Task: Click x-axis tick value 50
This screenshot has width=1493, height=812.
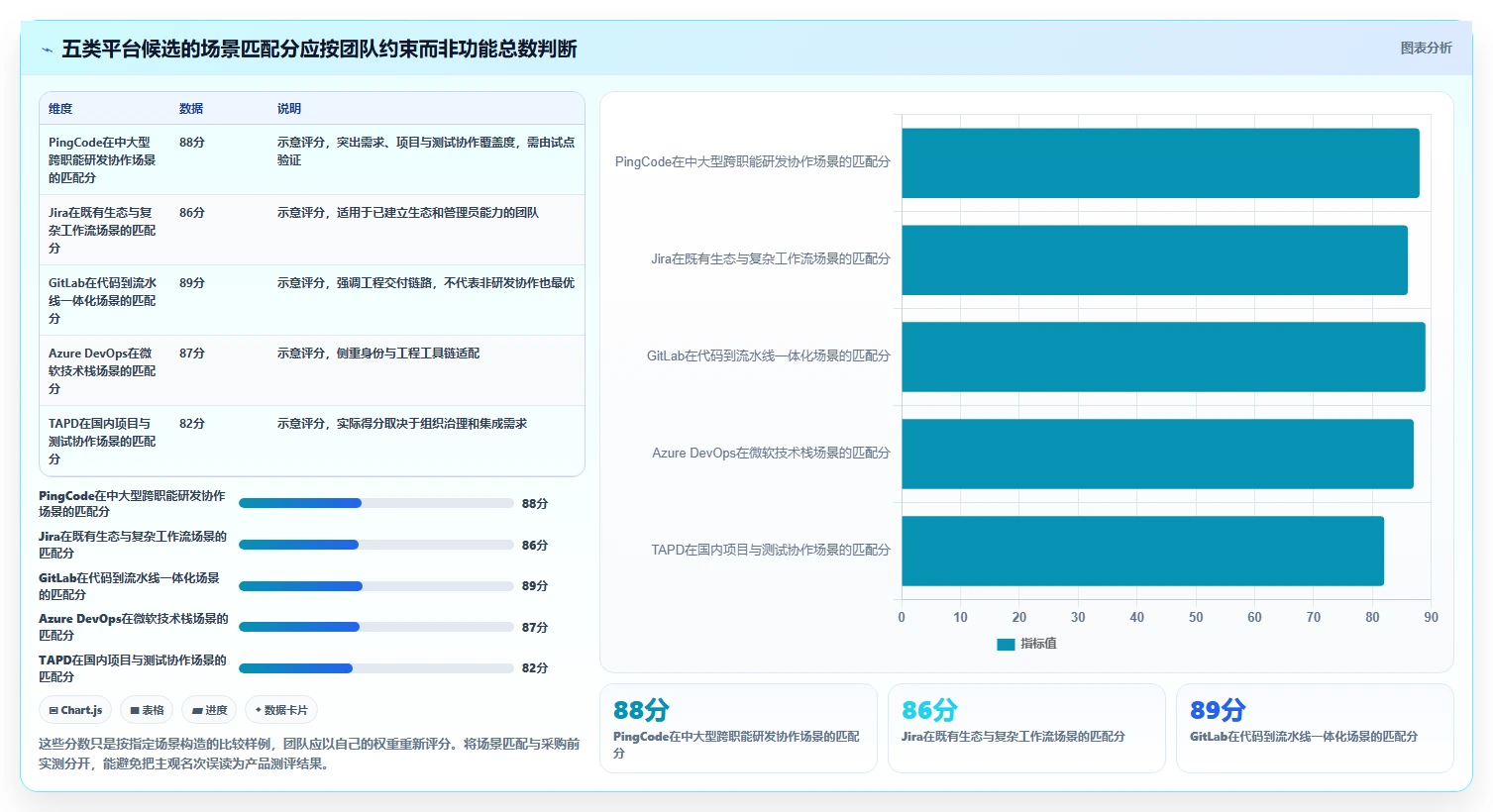Action: pyautogui.click(x=1196, y=617)
